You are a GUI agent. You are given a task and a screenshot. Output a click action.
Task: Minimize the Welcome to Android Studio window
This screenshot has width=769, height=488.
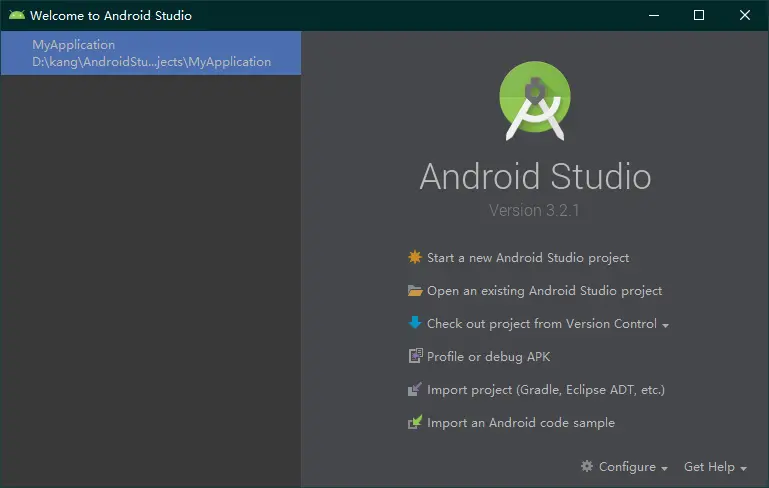(x=654, y=15)
